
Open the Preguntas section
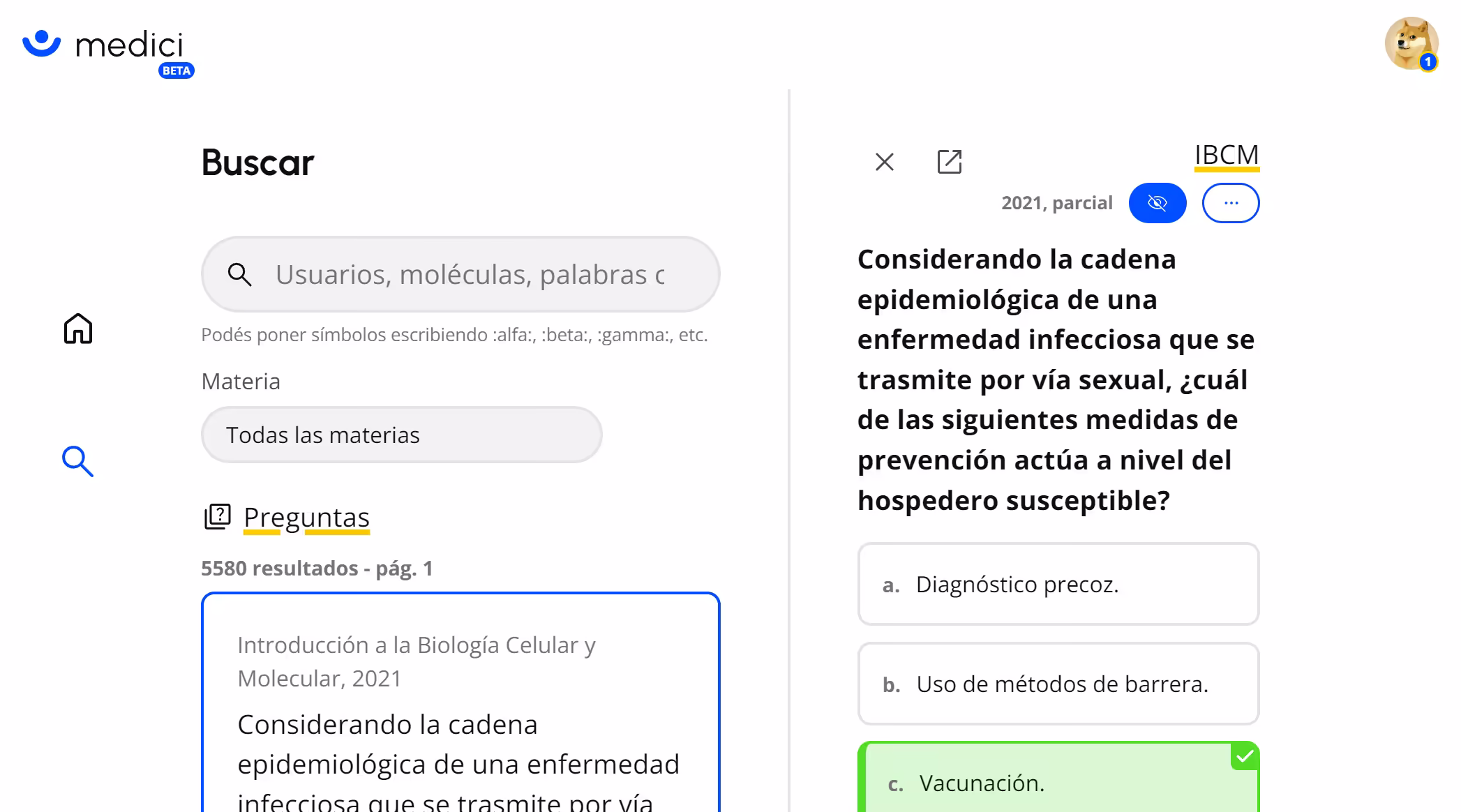tap(306, 516)
